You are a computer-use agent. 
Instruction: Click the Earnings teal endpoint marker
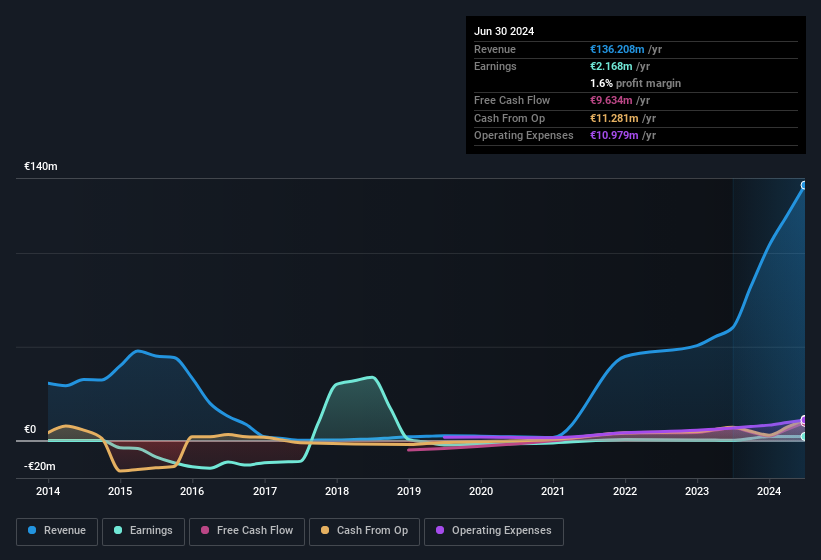804,436
